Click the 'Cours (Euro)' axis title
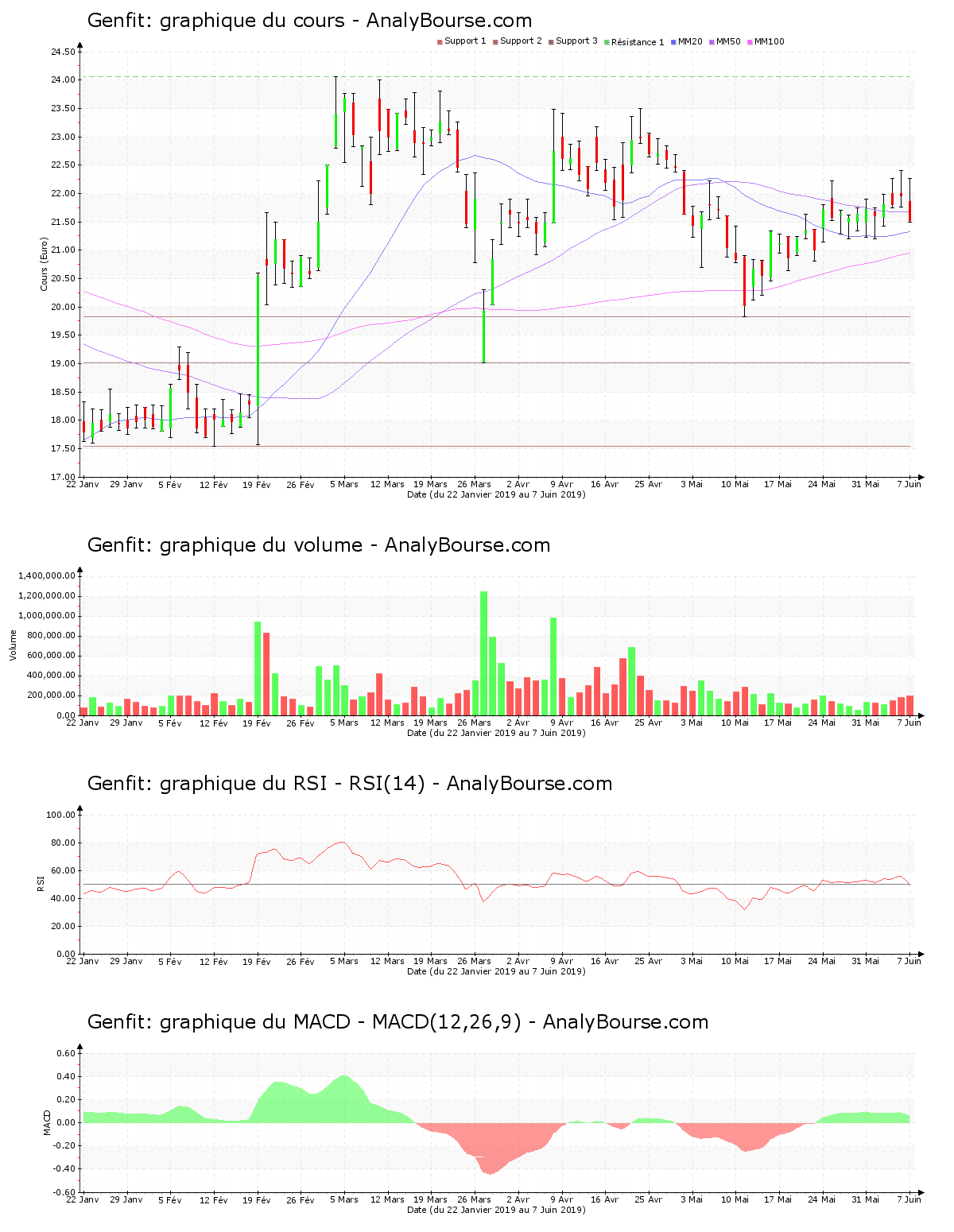The height and width of the screenshot is (1232, 954). tap(45, 264)
